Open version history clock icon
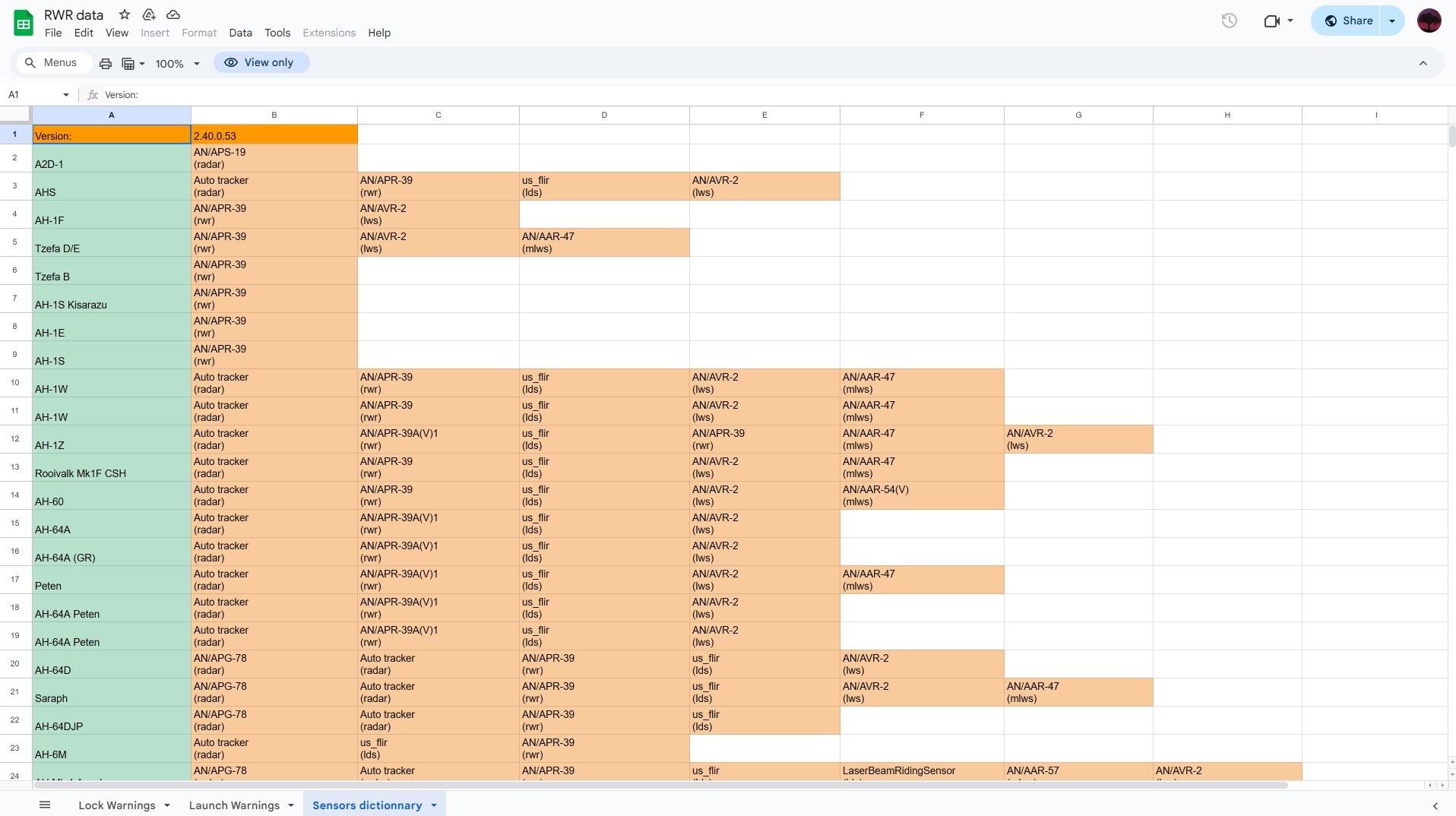1456x816 pixels. [1229, 21]
